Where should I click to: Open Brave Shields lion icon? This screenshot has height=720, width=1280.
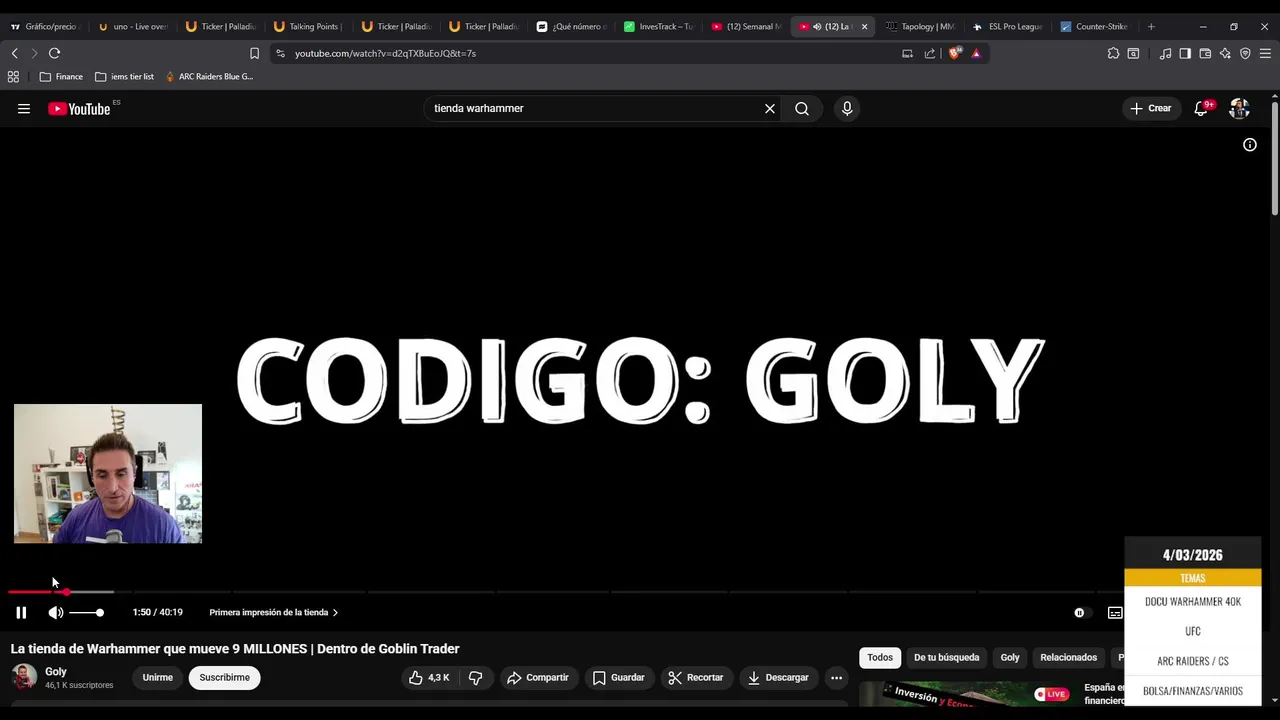click(x=955, y=54)
